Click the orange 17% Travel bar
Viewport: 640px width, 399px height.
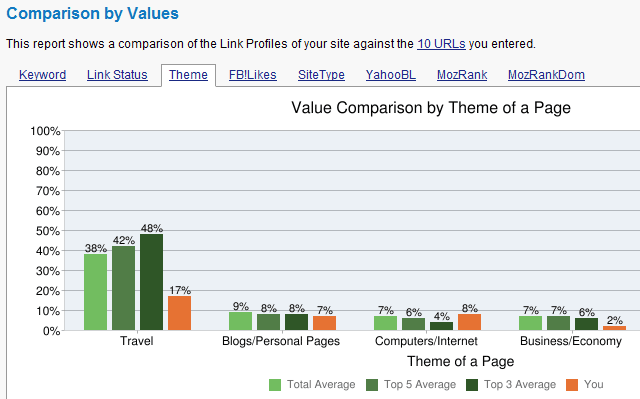click(x=180, y=313)
